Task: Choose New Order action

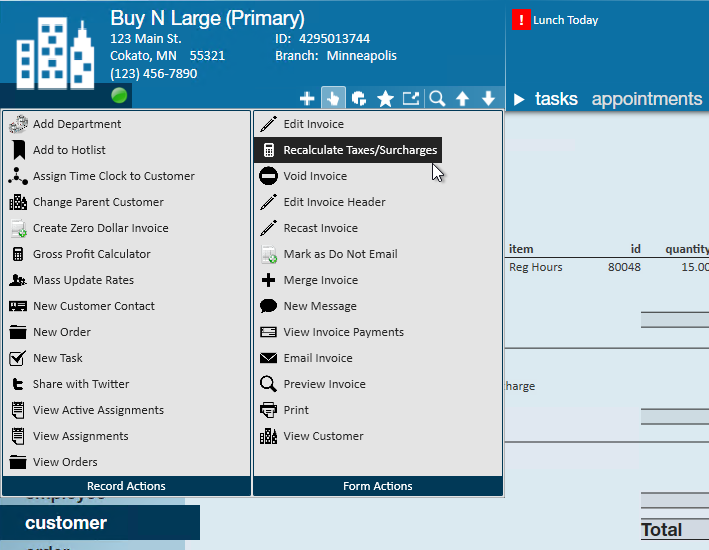Action: [x=127, y=332]
